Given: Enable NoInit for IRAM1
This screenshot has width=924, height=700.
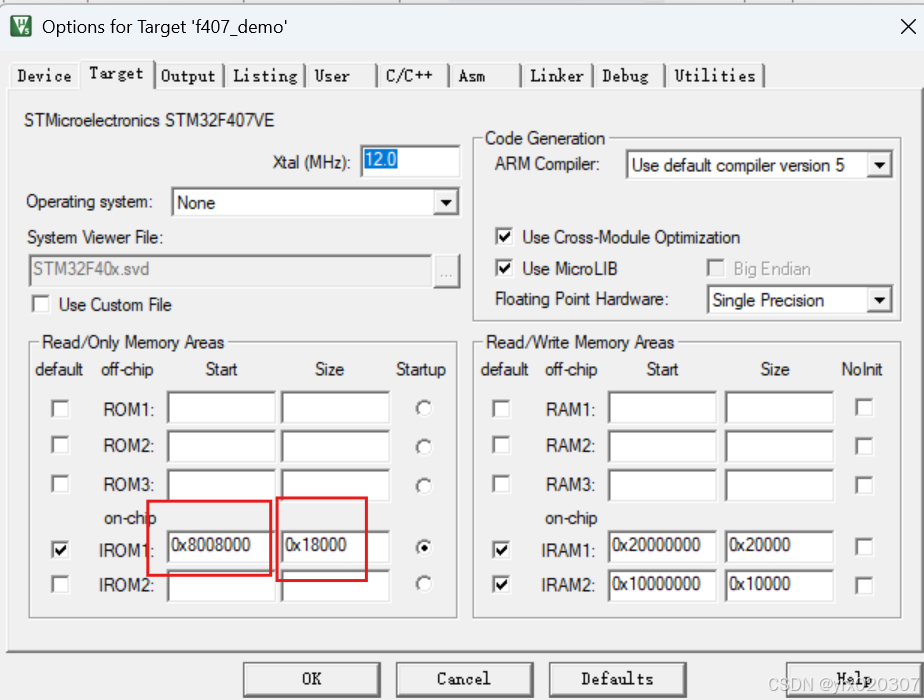Looking at the screenshot, I should (x=864, y=547).
